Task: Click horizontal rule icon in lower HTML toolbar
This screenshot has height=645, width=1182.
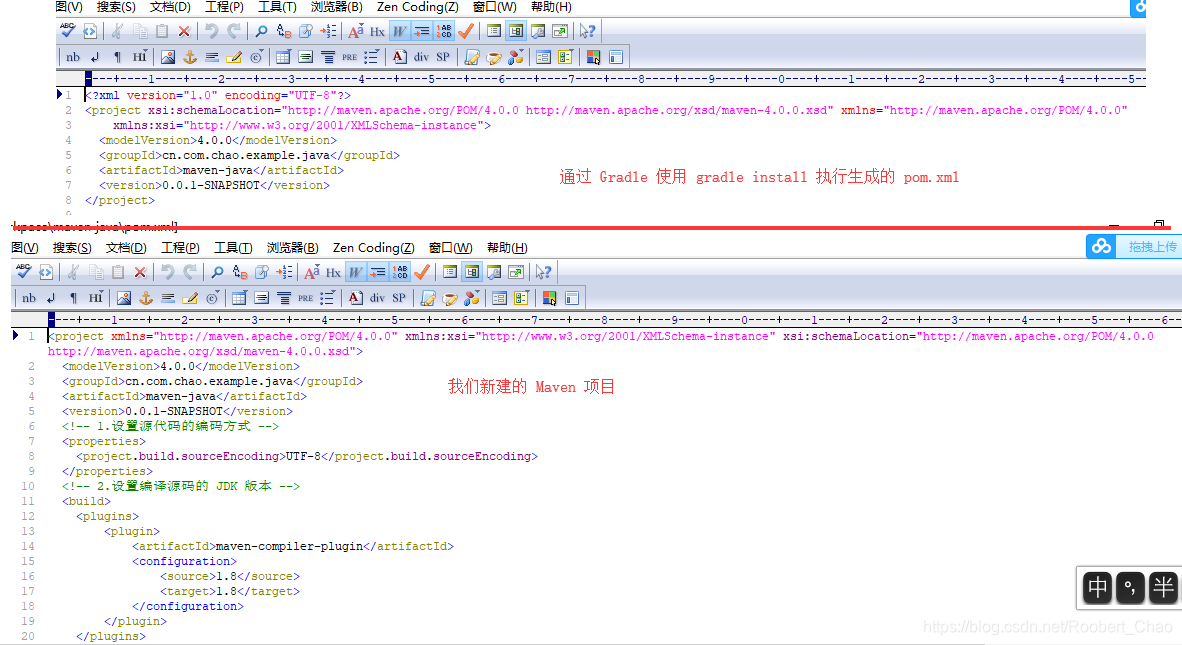Action: point(168,298)
